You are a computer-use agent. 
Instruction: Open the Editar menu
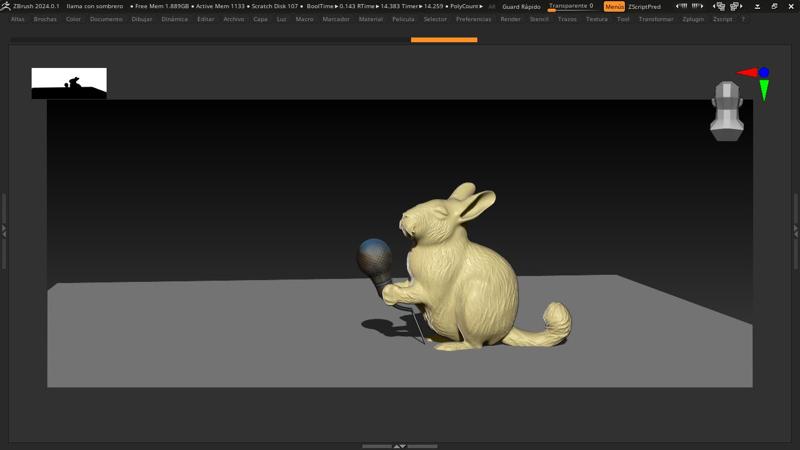[206, 19]
